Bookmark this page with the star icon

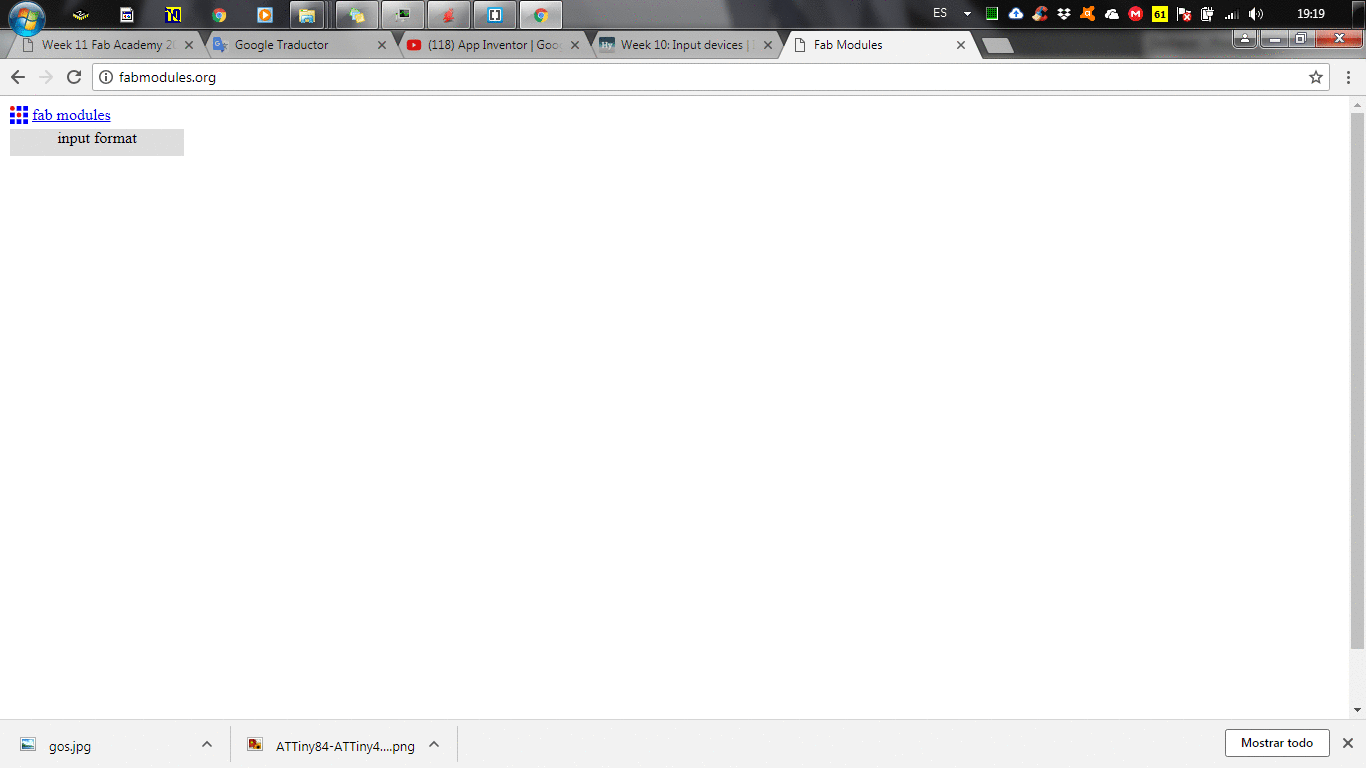click(x=1316, y=77)
